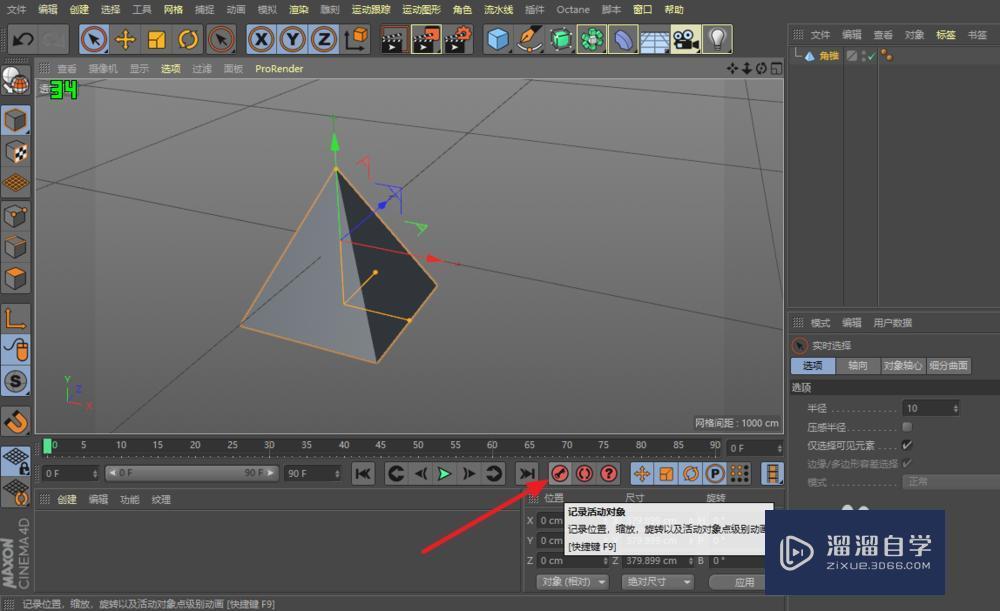
Task: Toggle the Y axis lock
Action: tap(292, 40)
